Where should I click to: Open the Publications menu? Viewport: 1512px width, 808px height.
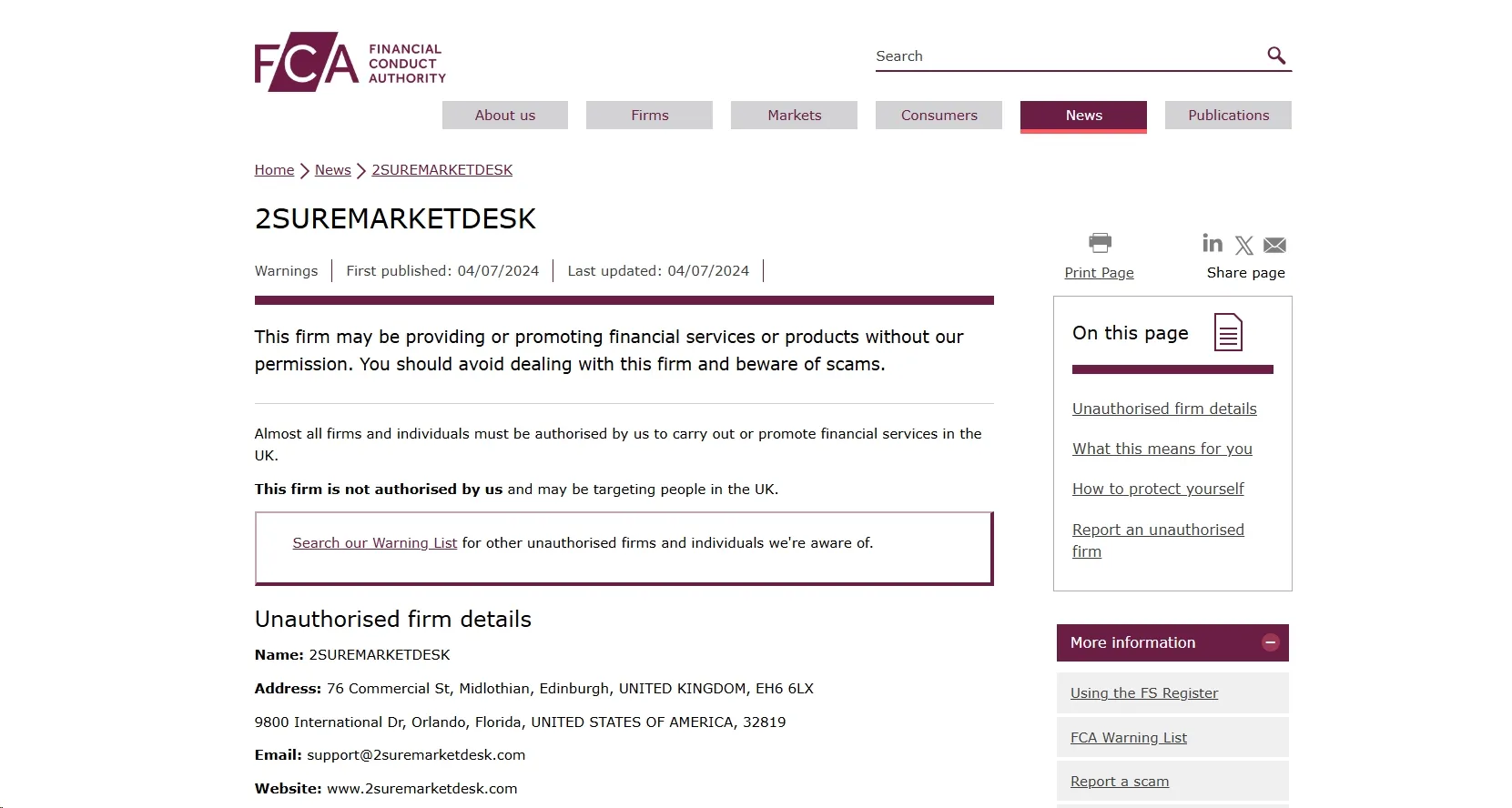(x=1229, y=116)
